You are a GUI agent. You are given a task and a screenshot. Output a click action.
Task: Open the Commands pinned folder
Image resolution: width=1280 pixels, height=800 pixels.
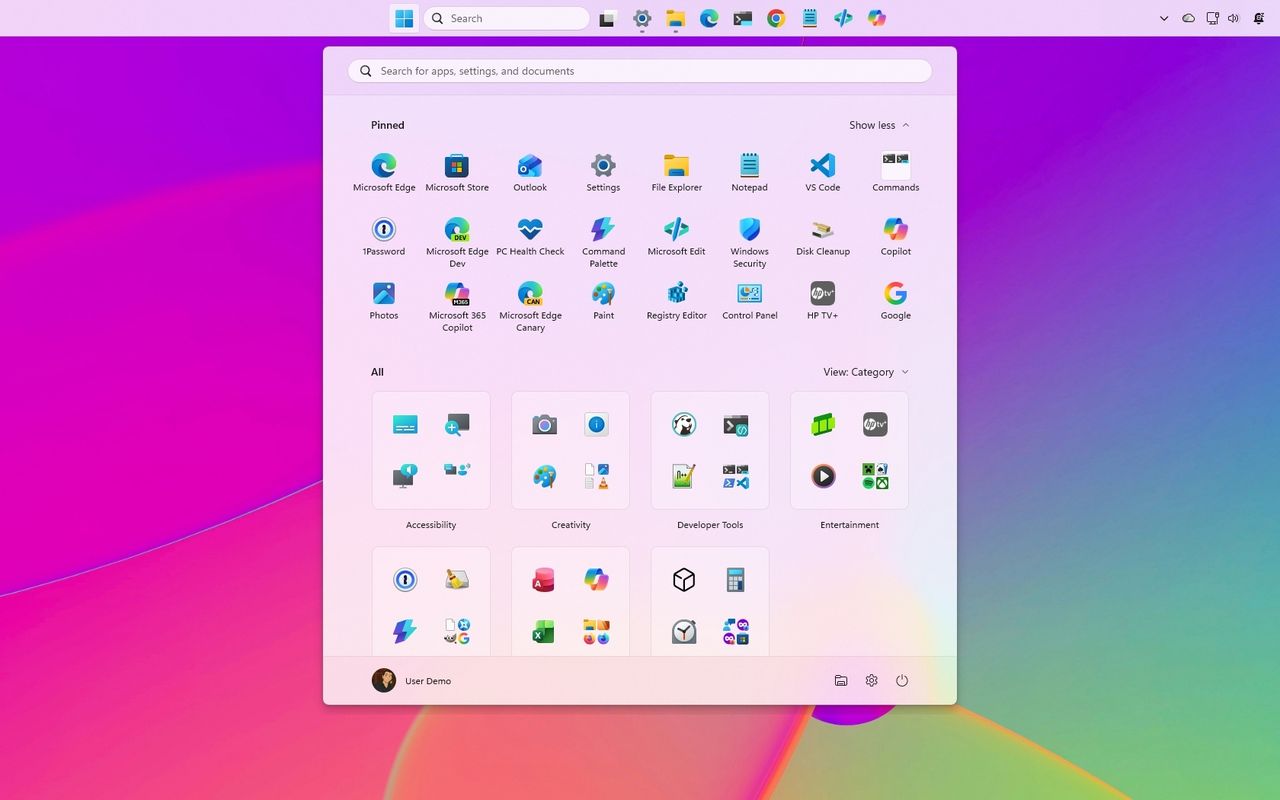click(895, 172)
